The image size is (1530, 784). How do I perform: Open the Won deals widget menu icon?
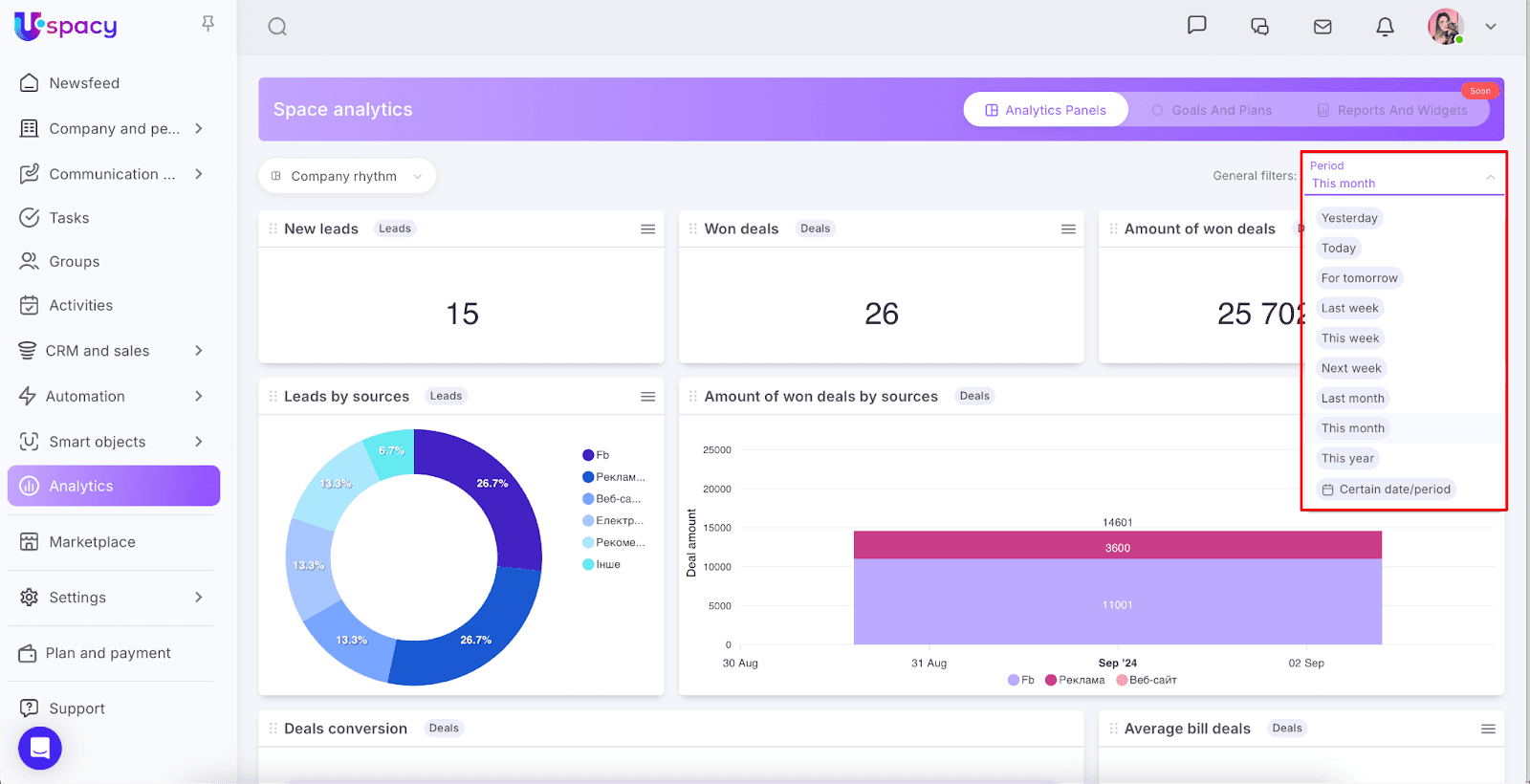1068,229
